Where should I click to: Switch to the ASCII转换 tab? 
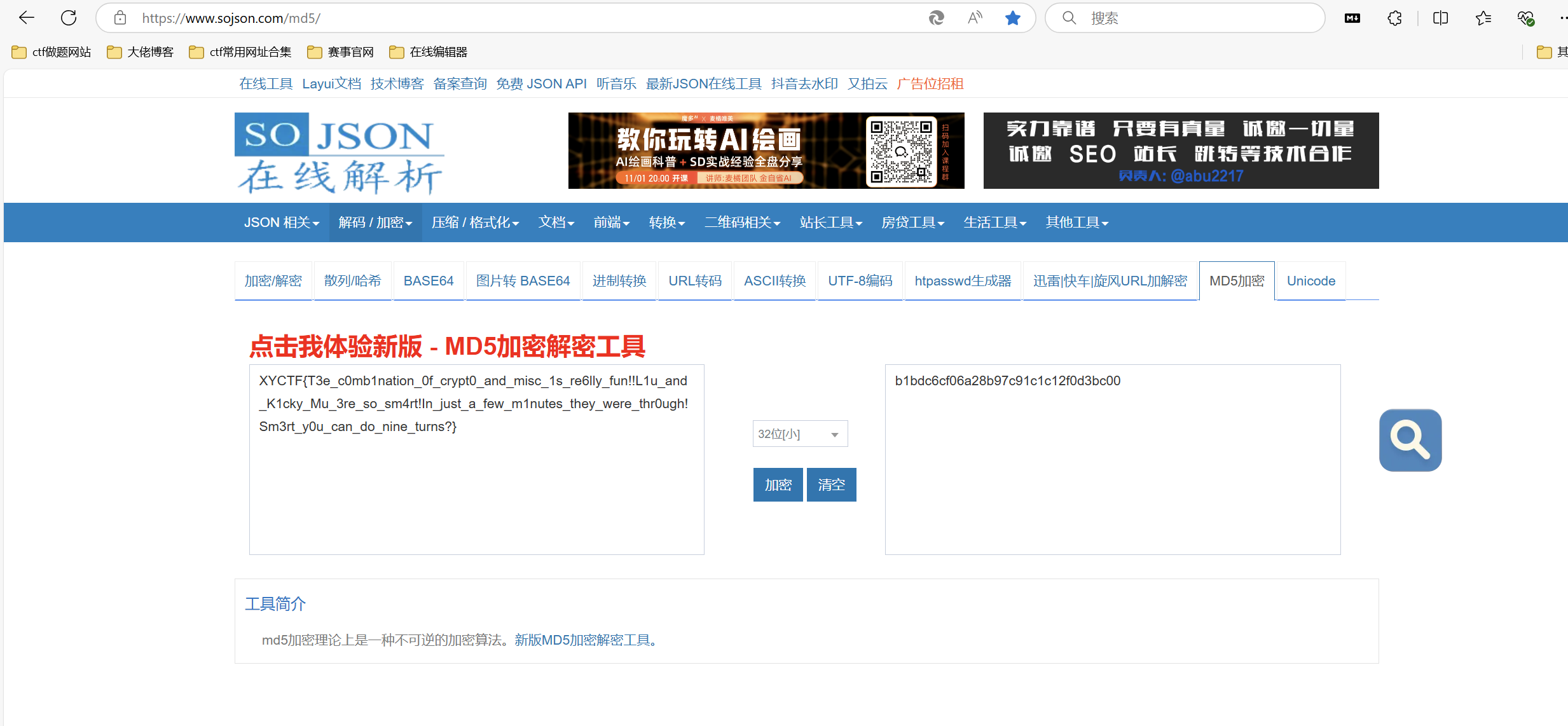coord(775,280)
